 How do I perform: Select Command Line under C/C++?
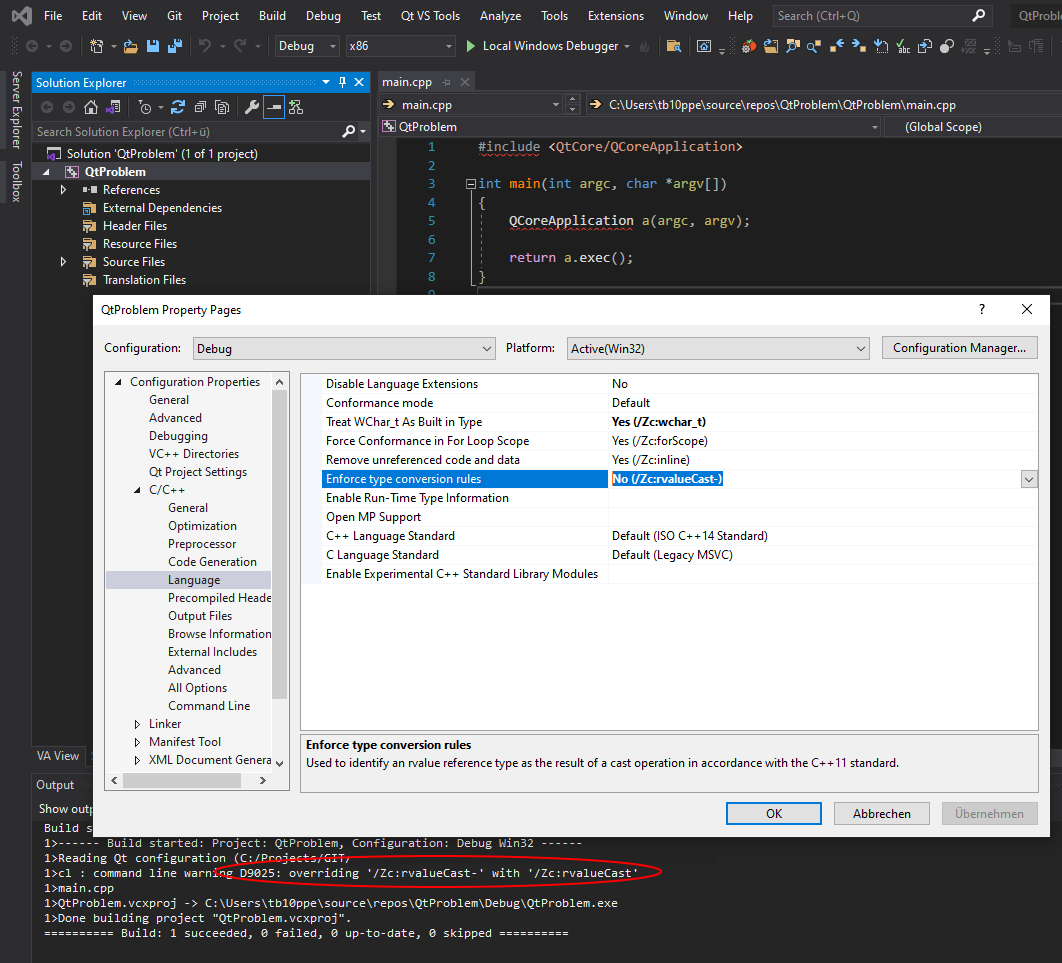[209, 706]
